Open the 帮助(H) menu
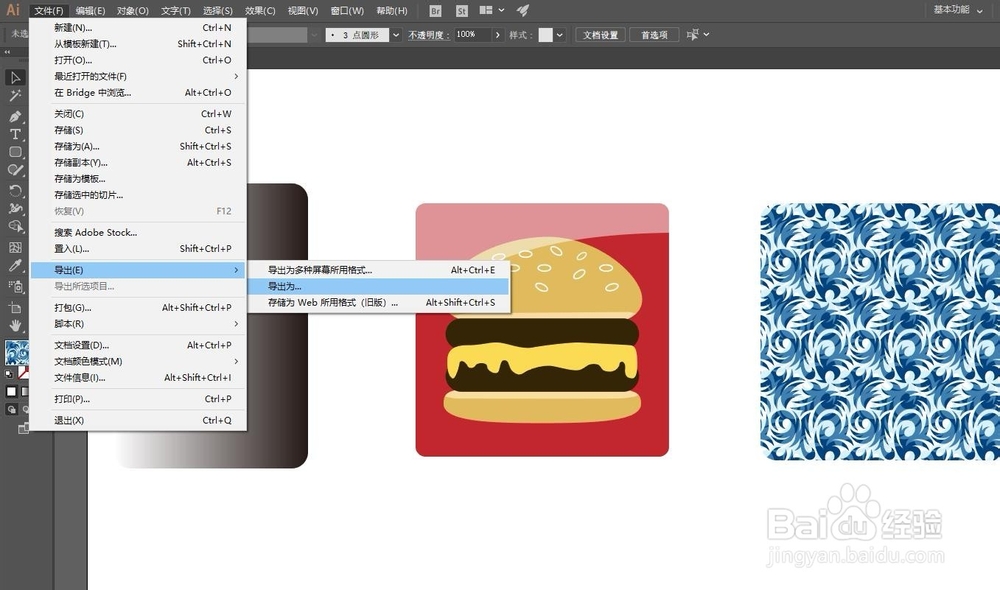 (392, 11)
